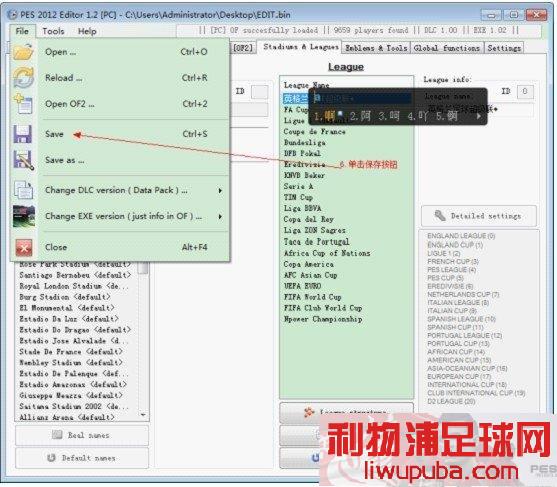Select Santiago Bernabeu stadium in list
This screenshot has width=557, height=487.
pos(75,275)
